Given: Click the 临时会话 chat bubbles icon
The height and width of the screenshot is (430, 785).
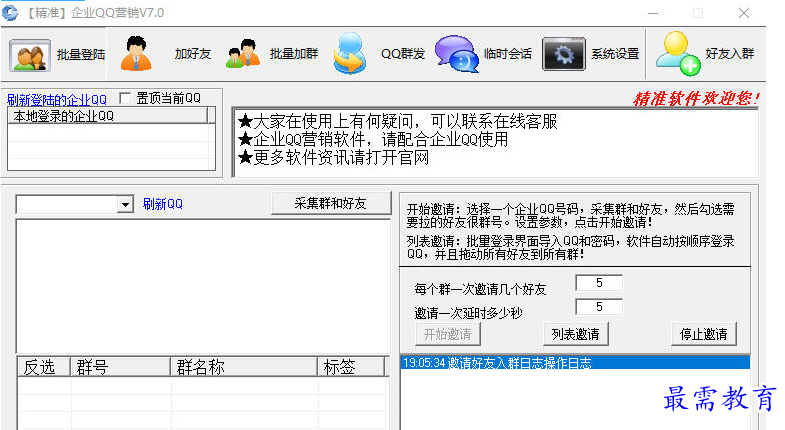Looking at the screenshot, I should 457,54.
